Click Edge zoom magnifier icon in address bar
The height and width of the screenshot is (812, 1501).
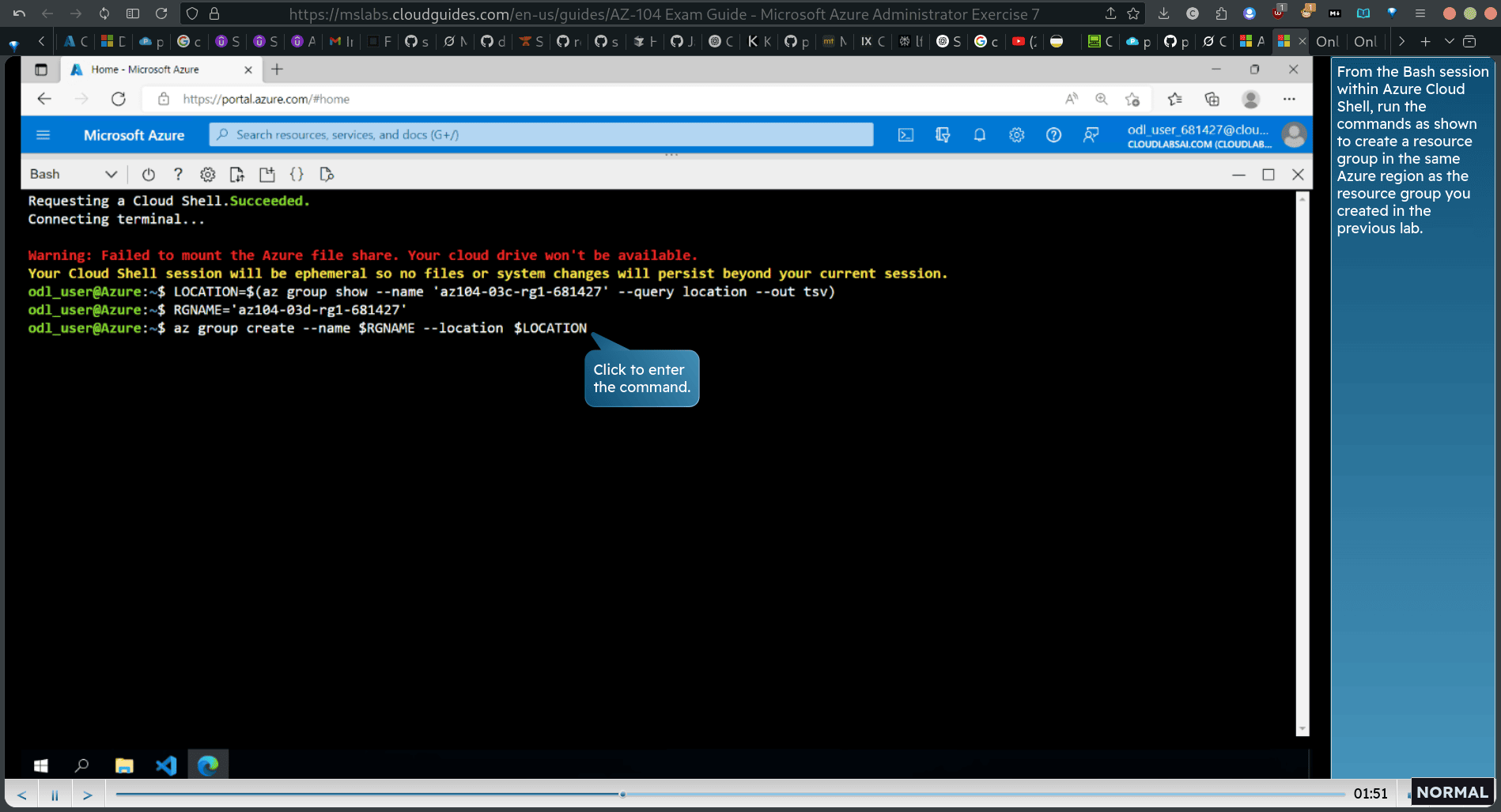[x=1102, y=99]
